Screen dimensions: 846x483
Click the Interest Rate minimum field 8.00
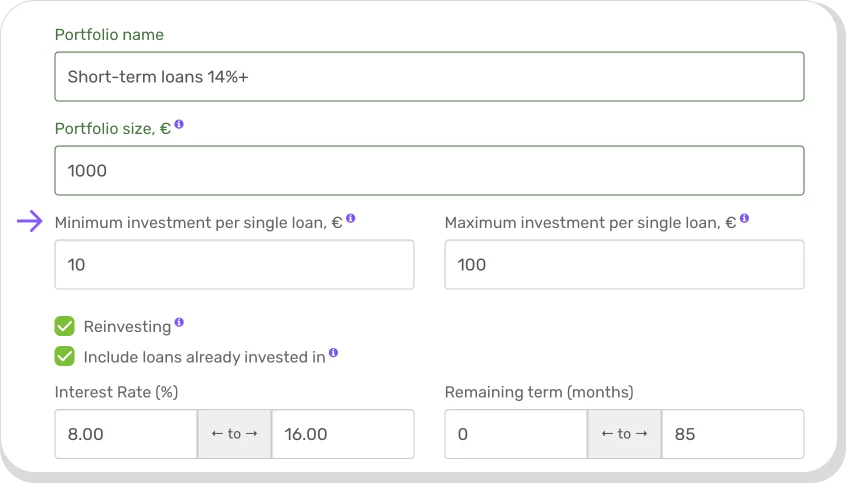(126, 434)
